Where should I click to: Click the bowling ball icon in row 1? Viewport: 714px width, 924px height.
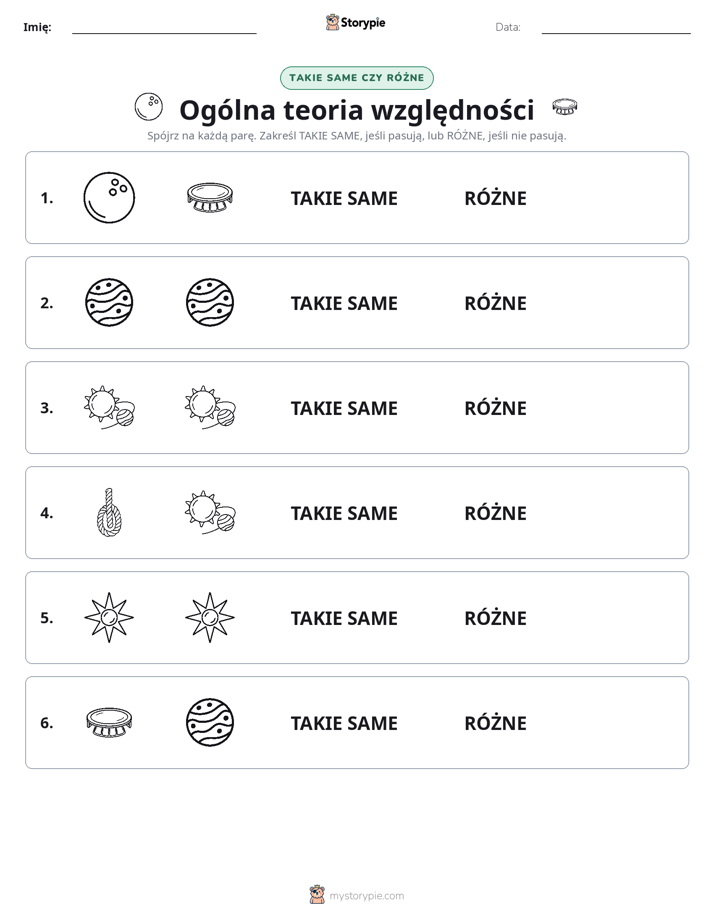(109, 198)
